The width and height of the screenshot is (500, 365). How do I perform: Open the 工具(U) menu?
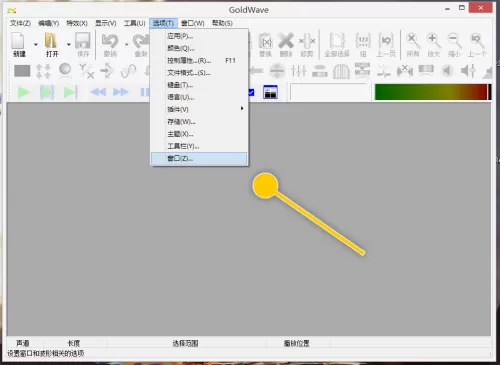tap(135, 23)
